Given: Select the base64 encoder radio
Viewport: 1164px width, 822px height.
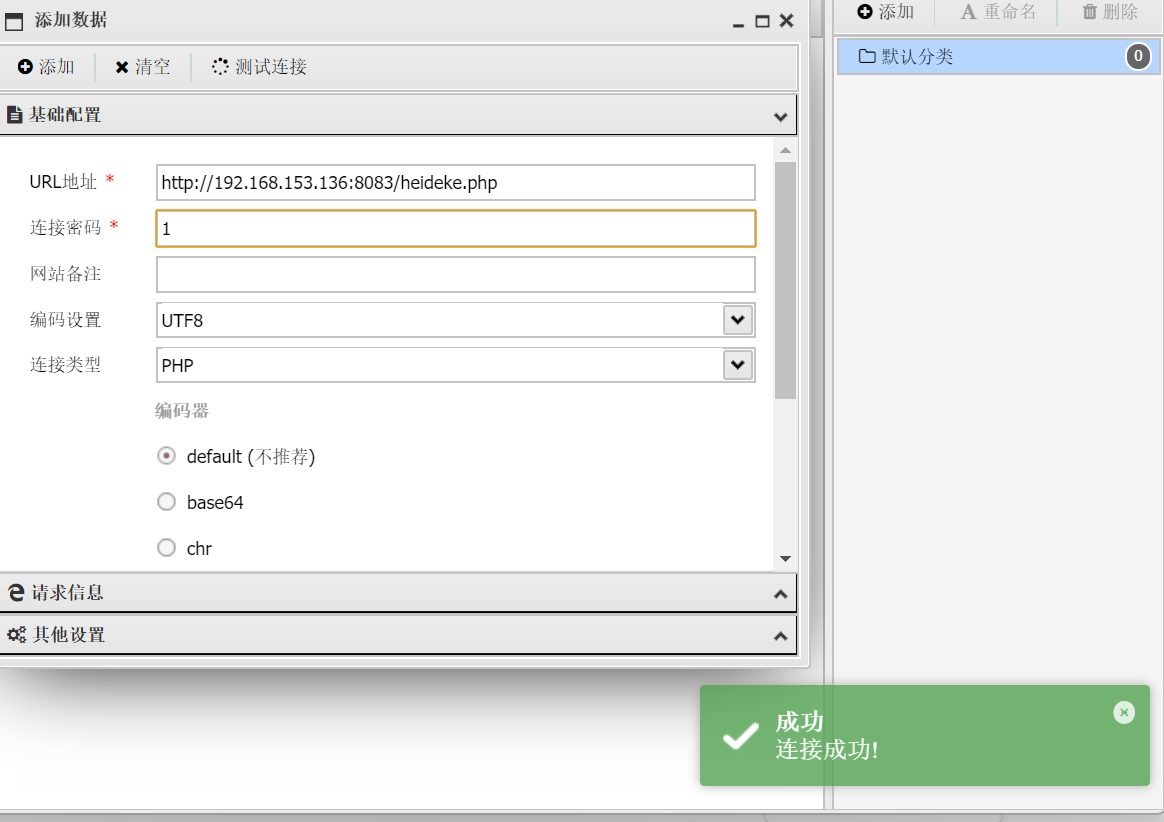Looking at the screenshot, I should coord(166,502).
